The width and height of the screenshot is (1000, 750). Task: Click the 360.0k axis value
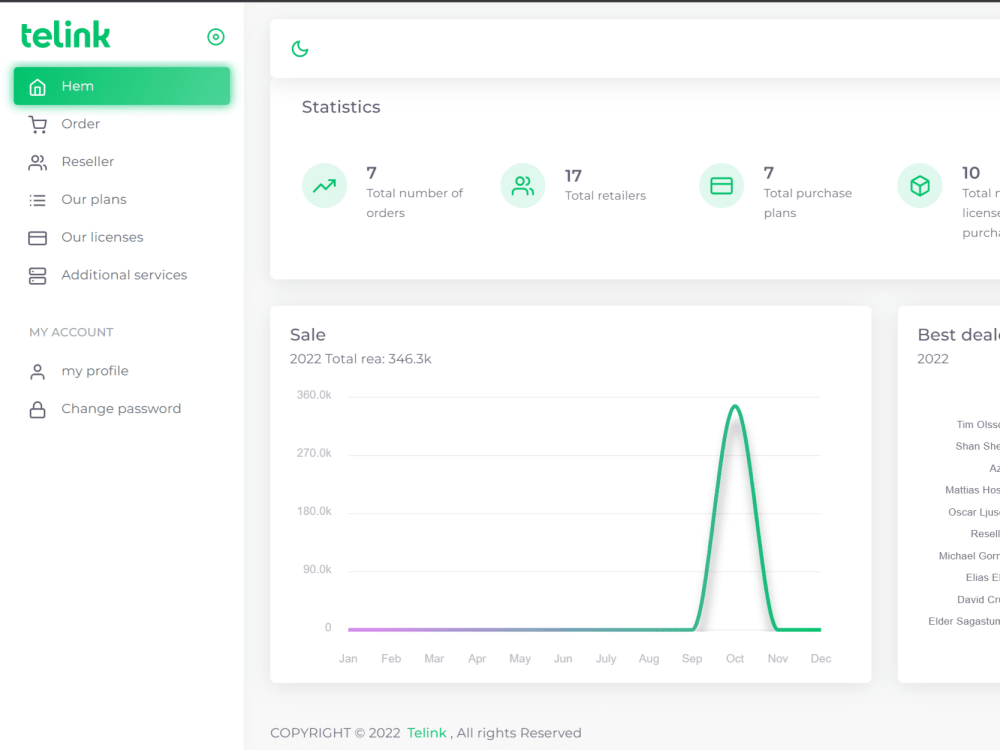(314, 395)
